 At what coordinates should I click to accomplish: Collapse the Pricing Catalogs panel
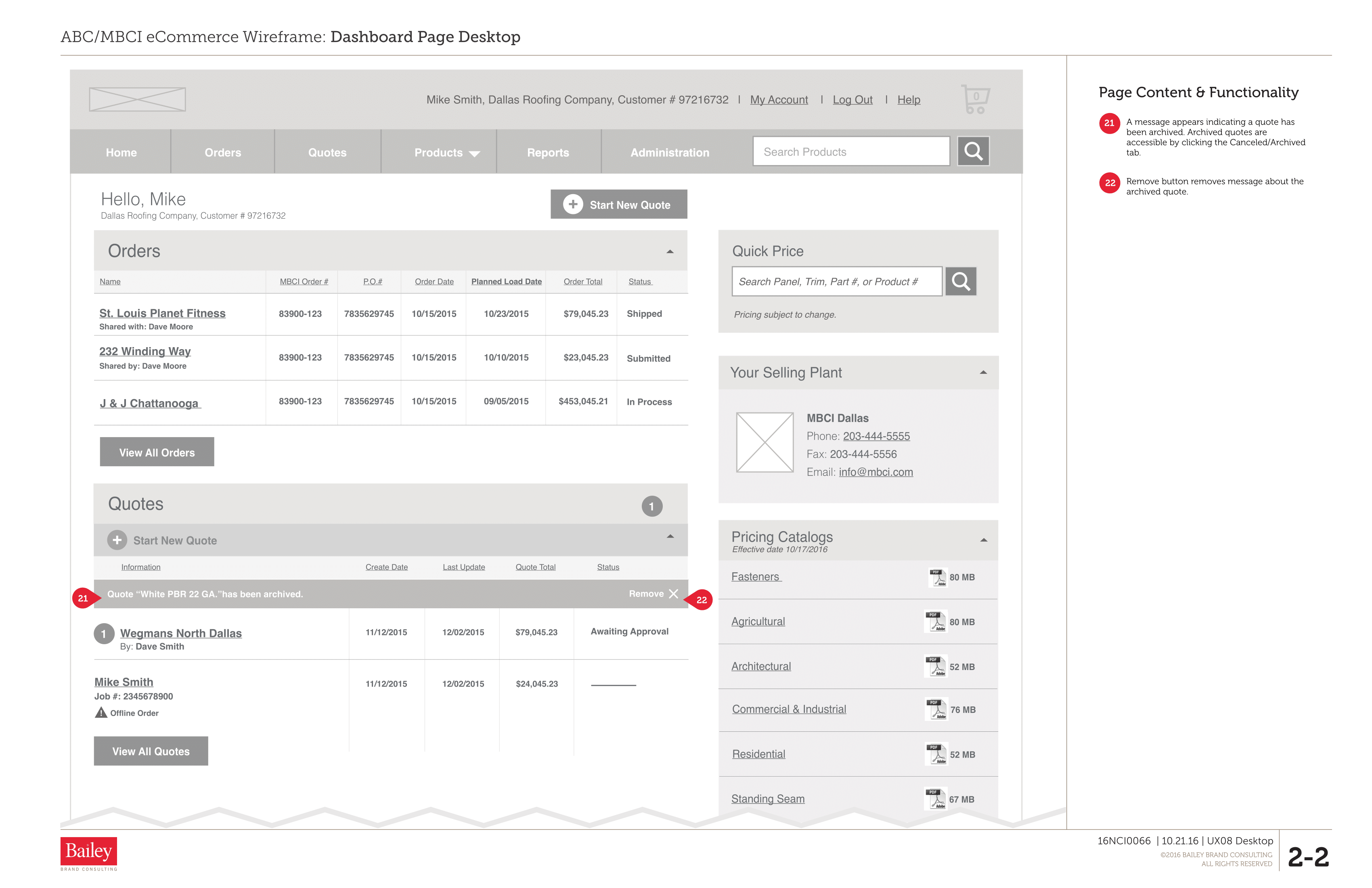click(x=983, y=540)
